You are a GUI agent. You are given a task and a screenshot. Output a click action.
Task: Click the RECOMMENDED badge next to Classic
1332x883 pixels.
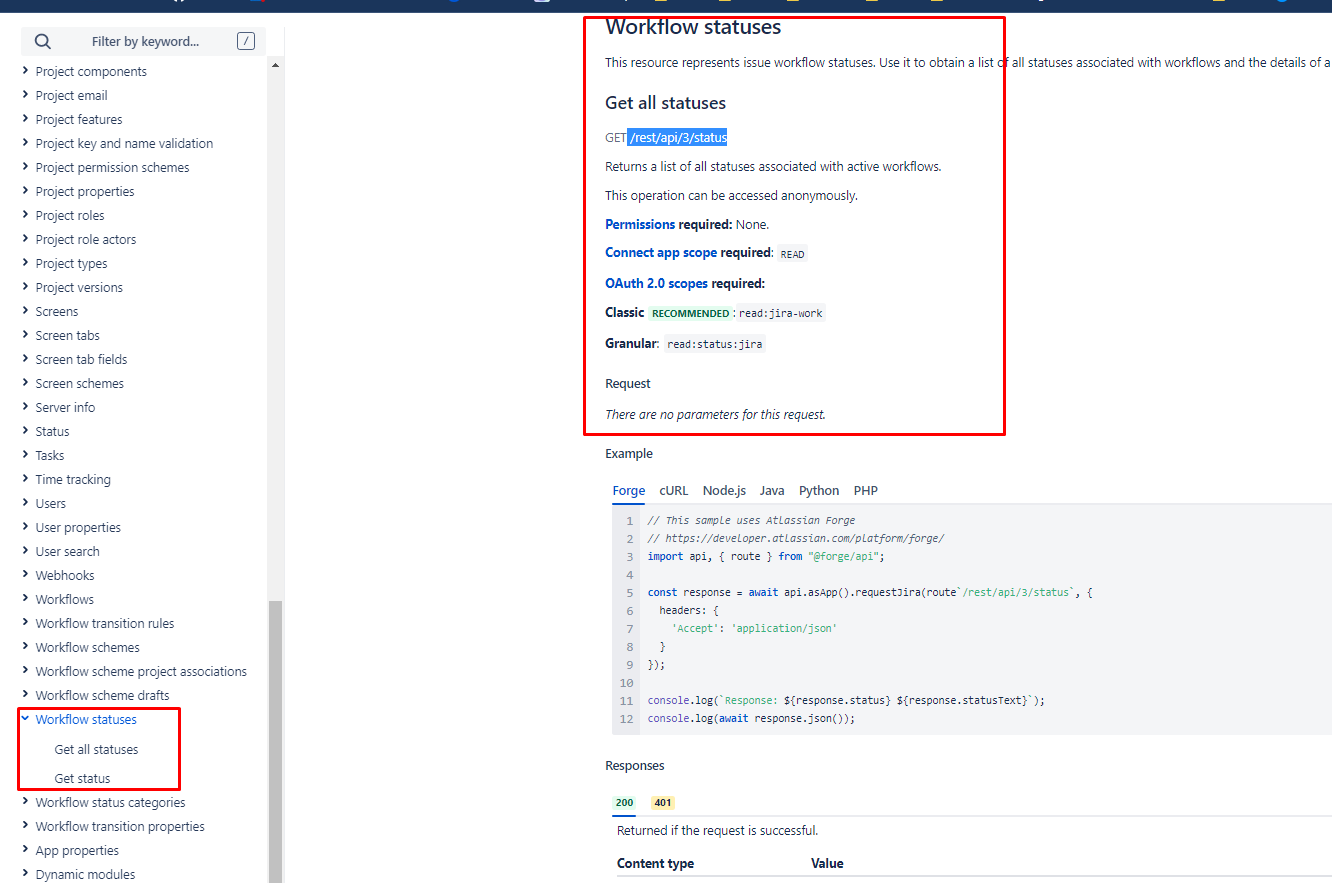coord(690,313)
